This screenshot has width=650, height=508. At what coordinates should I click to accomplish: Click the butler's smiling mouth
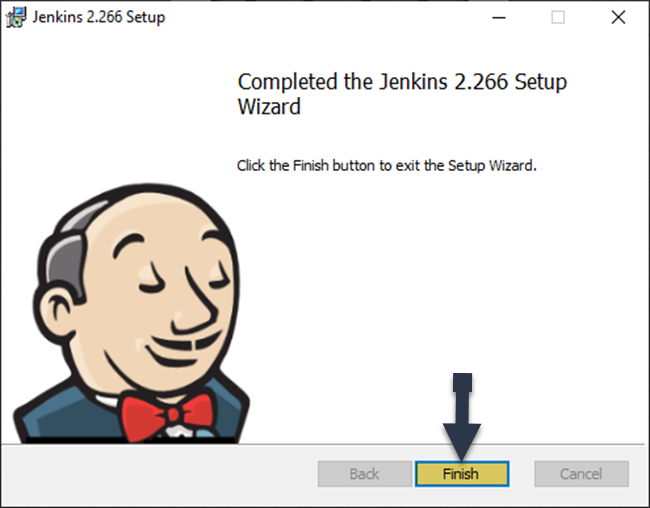(x=182, y=348)
